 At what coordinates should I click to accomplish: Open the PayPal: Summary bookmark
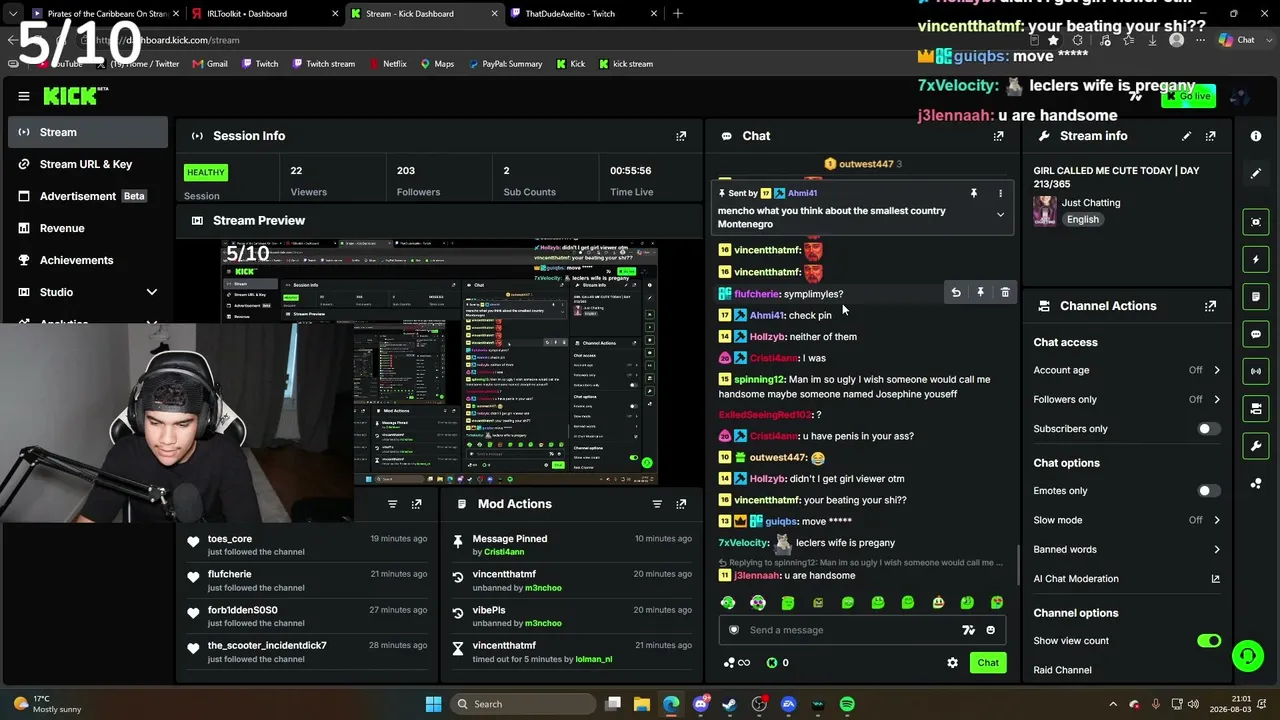(504, 64)
